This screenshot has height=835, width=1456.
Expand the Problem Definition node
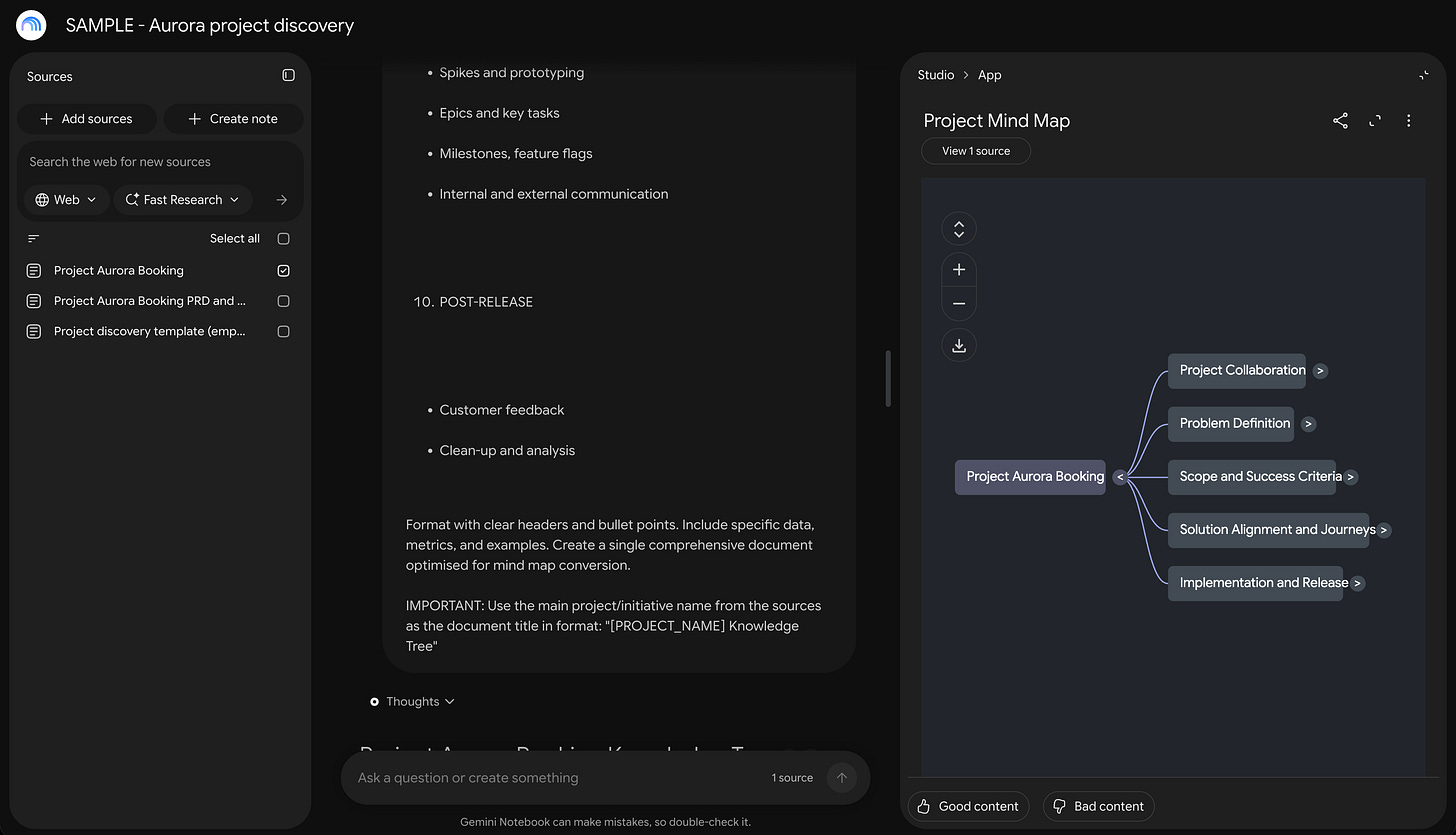[1309, 424]
